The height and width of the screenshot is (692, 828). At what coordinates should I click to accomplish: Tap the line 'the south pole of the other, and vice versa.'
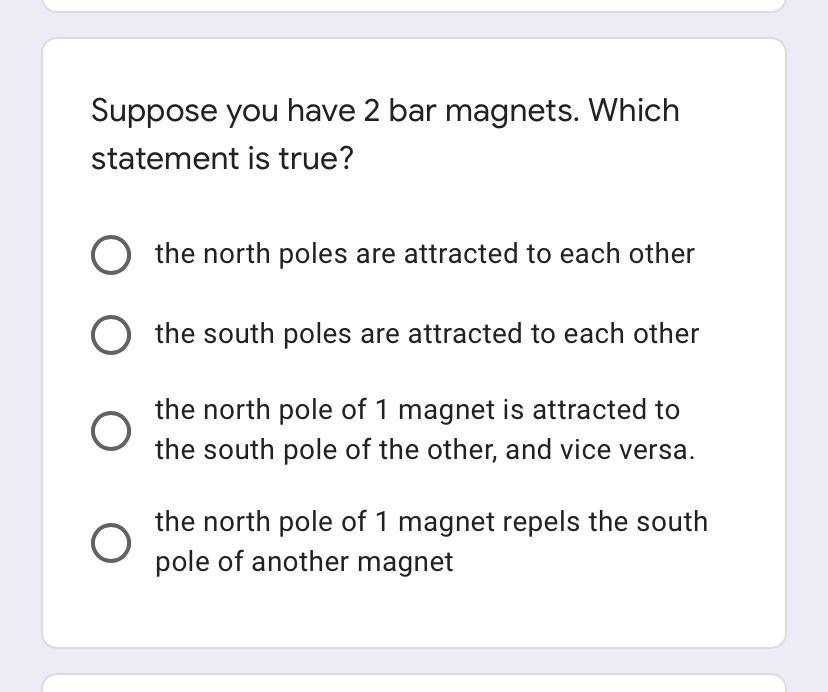click(425, 451)
